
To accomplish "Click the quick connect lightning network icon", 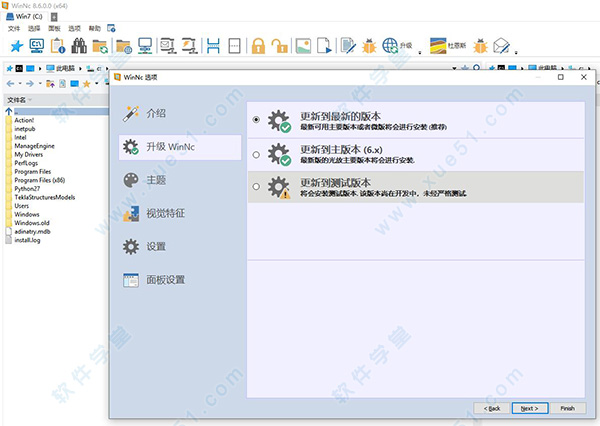I will point(190,46).
